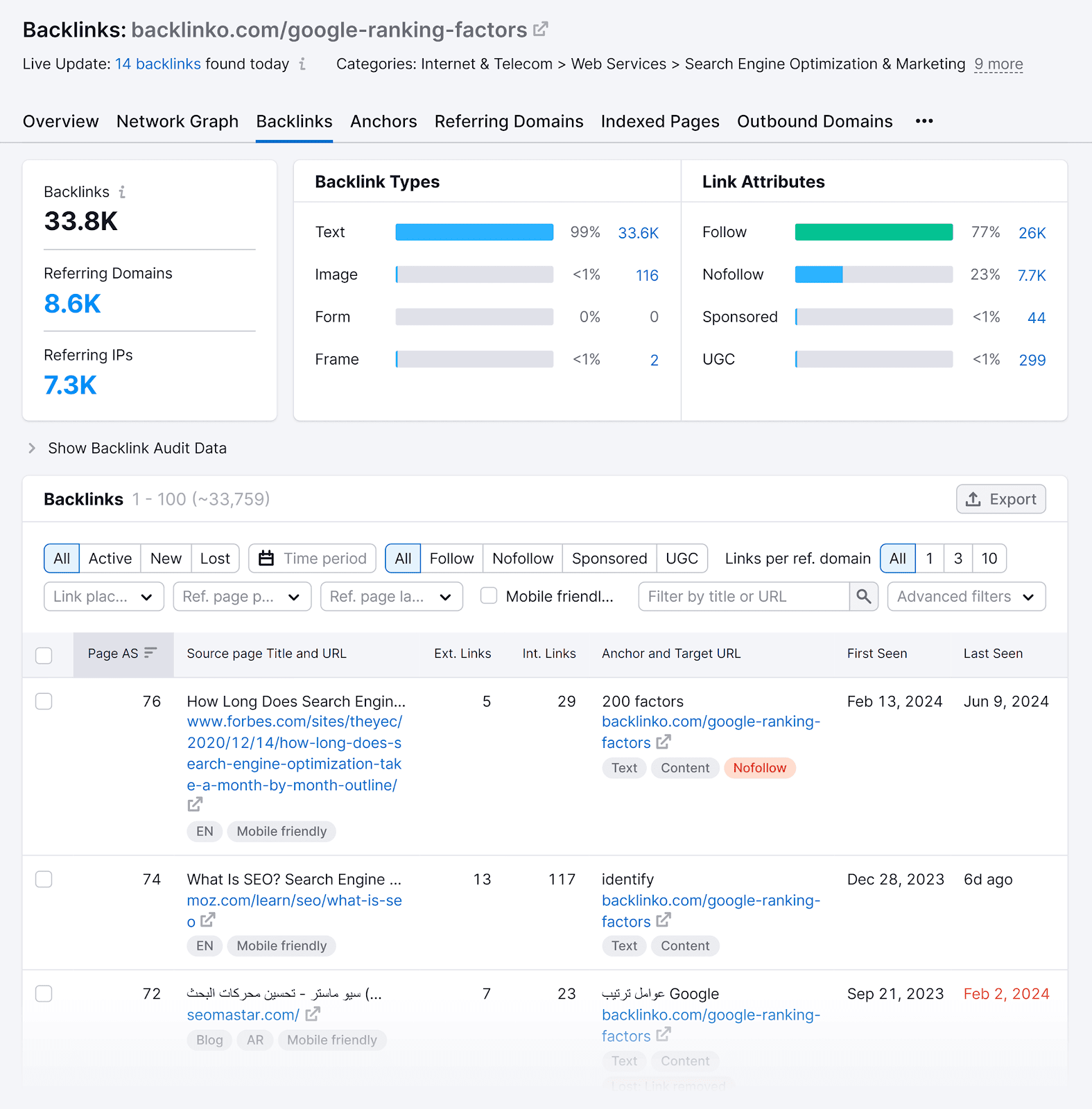This screenshot has height=1109, width=1092.
Task: Open target link icon in 200 factors row
Action: pyautogui.click(x=664, y=742)
